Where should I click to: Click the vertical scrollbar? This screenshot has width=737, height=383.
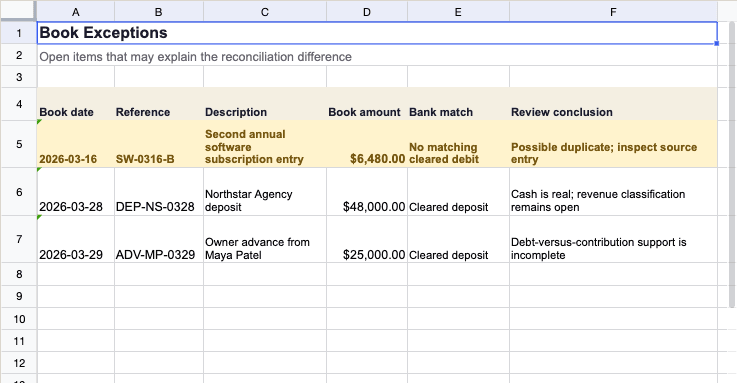click(x=731, y=164)
